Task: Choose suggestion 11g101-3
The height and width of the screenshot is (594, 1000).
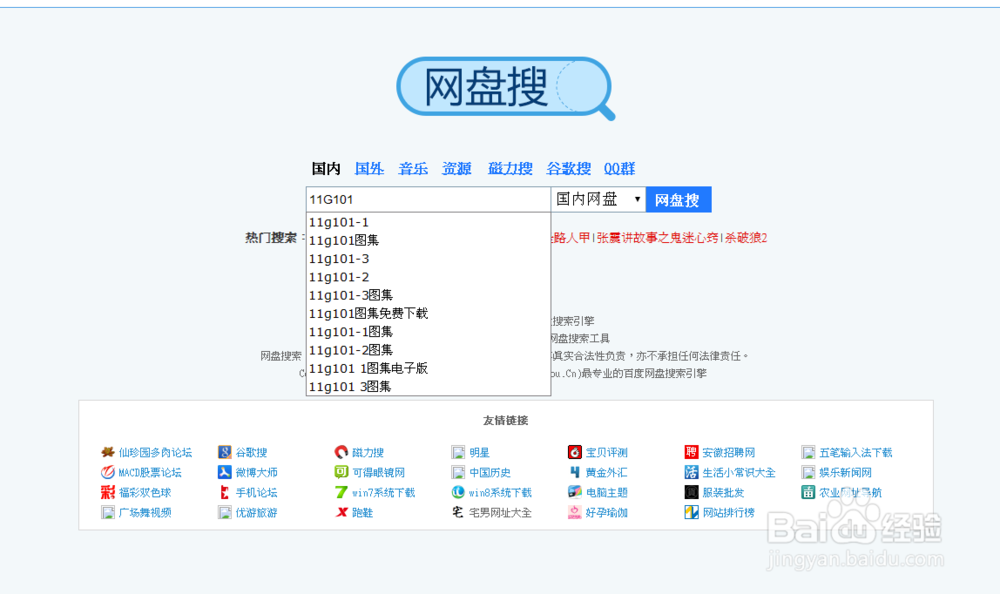Action: 428,259
